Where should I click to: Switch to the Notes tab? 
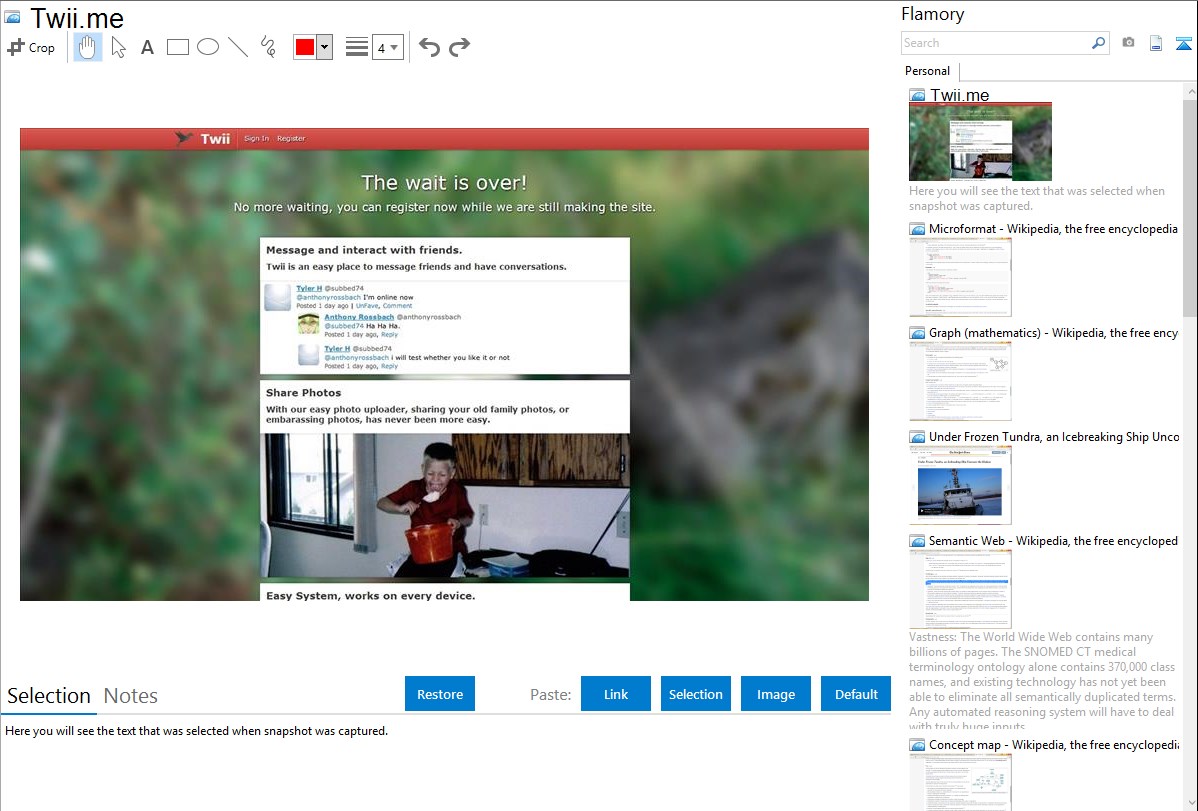[131, 696]
